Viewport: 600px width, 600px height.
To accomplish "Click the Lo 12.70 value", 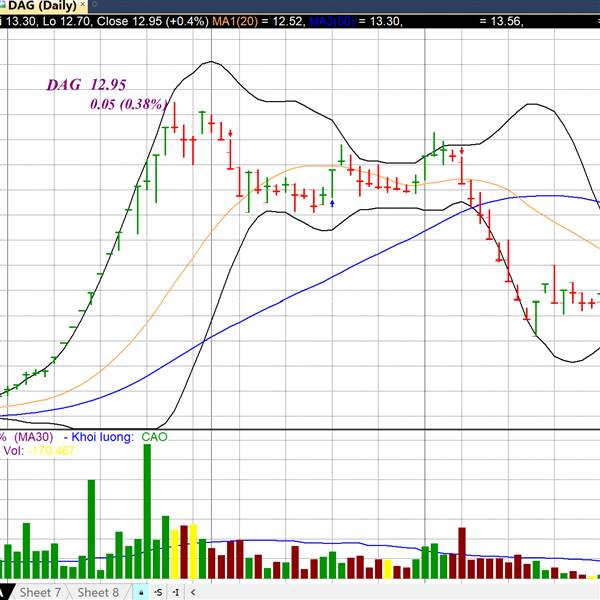I will 67,21.
